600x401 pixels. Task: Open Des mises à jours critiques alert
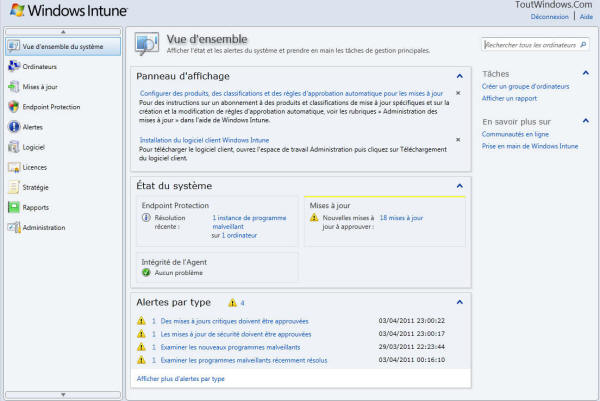coord(234,321)
